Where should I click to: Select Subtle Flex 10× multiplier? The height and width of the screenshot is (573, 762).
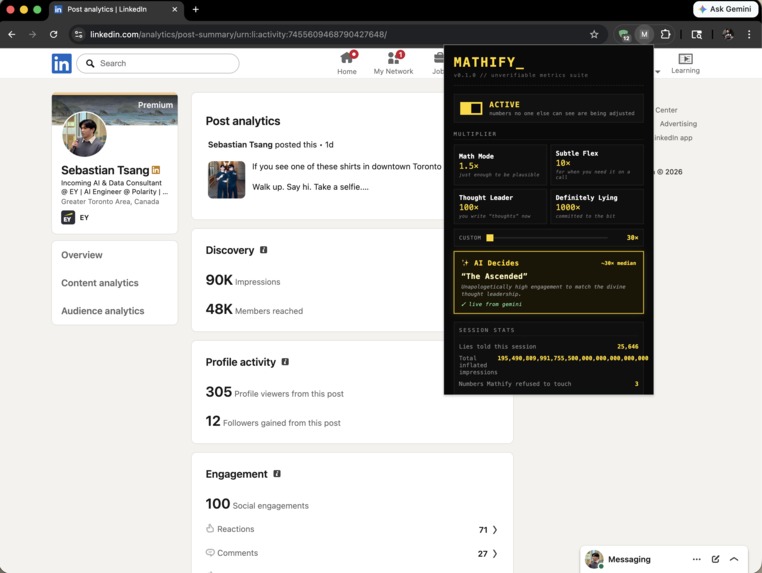[597, 165]
